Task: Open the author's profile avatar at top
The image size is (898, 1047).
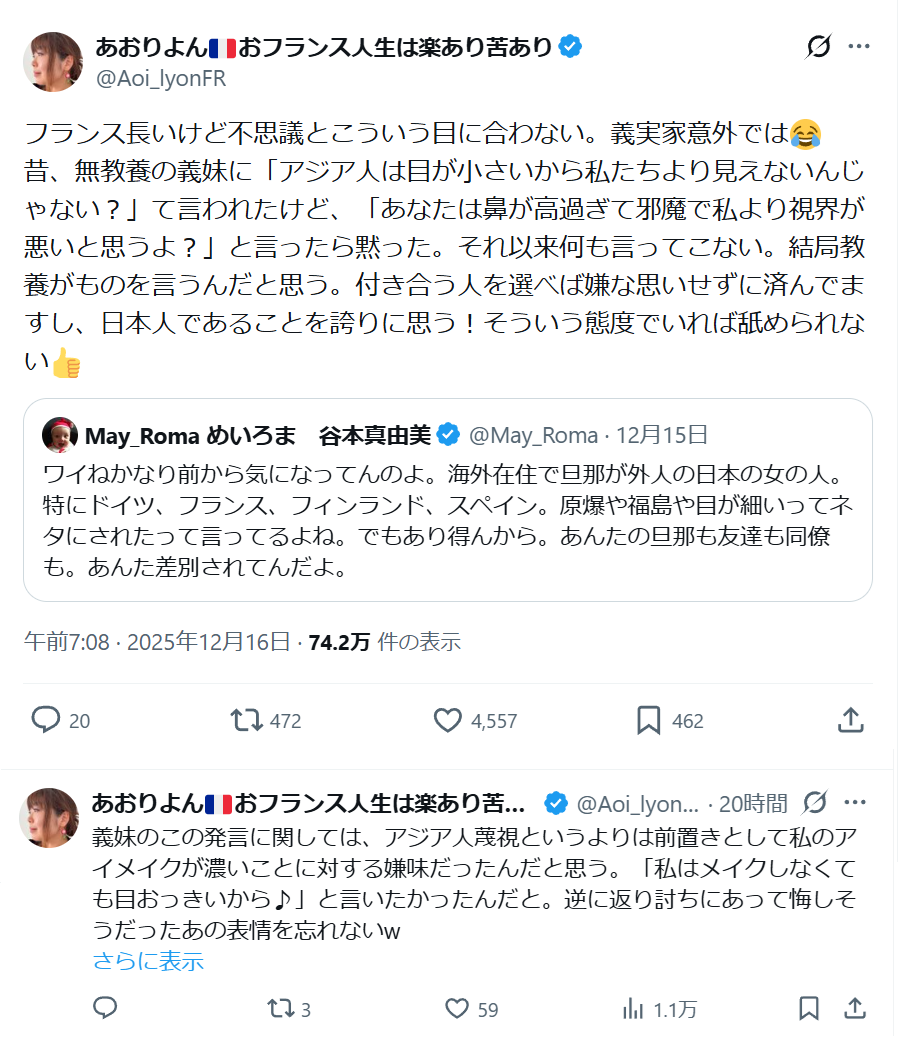Action: (x=53, y=62)
